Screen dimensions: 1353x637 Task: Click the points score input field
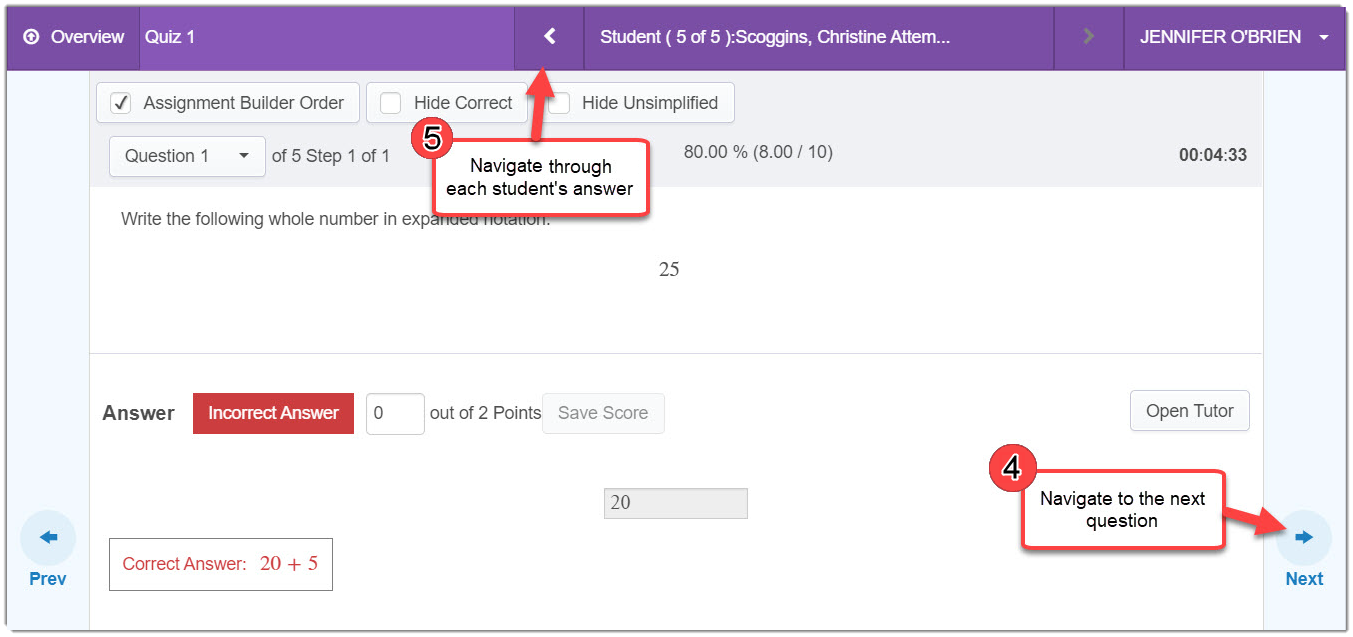(x=395, y=413)
